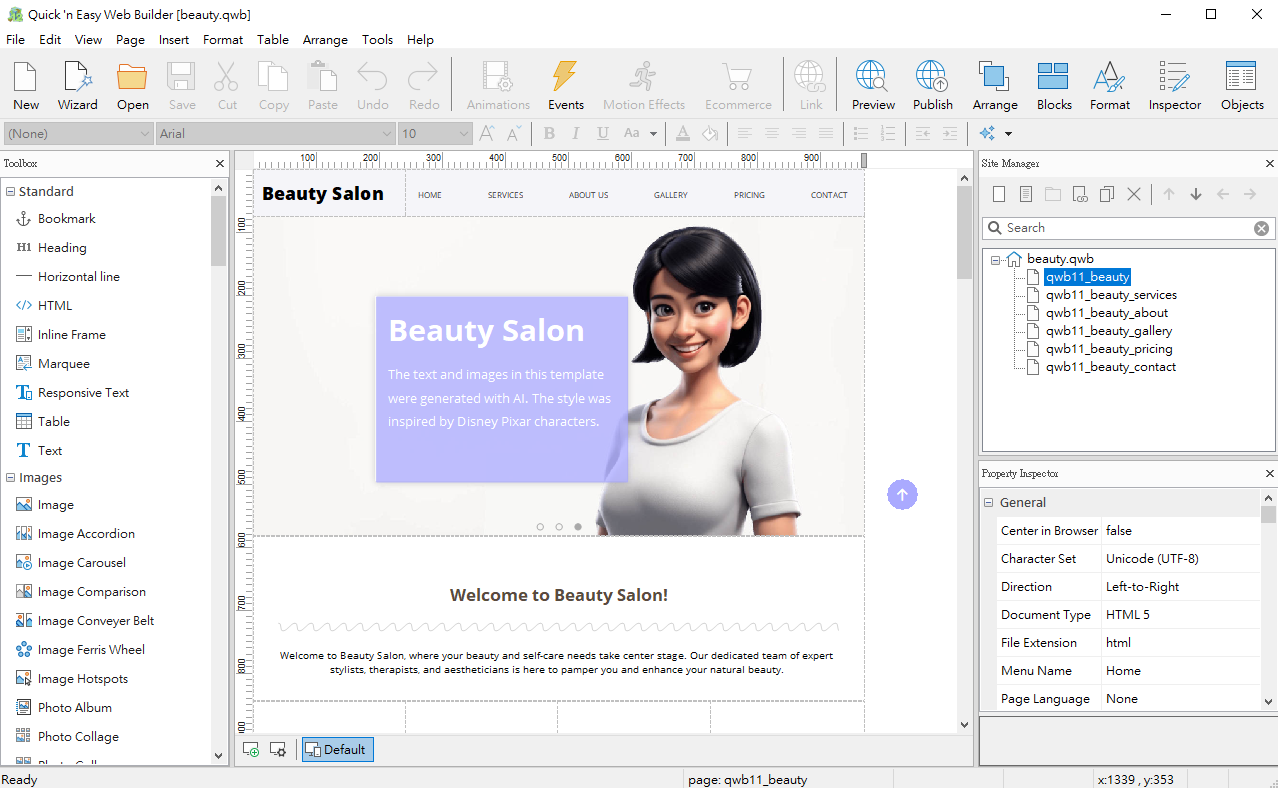Select qwb11_beauty_gallery page in tree
The height and width of the screenshot is (788, 1278).
[x=1109, y=331]
